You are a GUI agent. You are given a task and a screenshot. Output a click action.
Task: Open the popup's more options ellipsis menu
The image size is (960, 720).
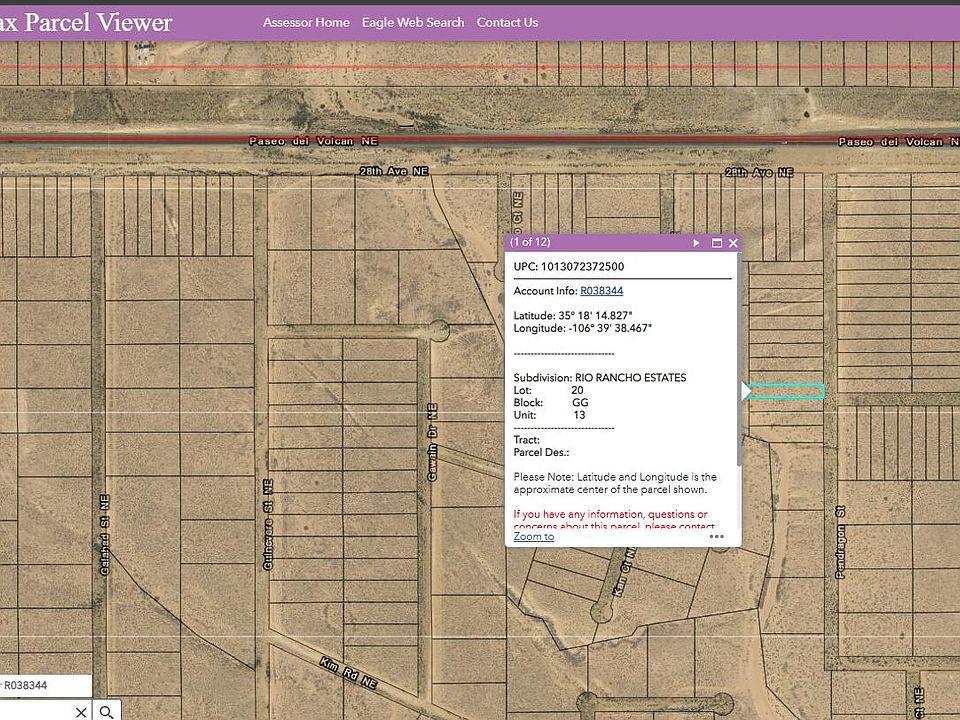[716, 536]
